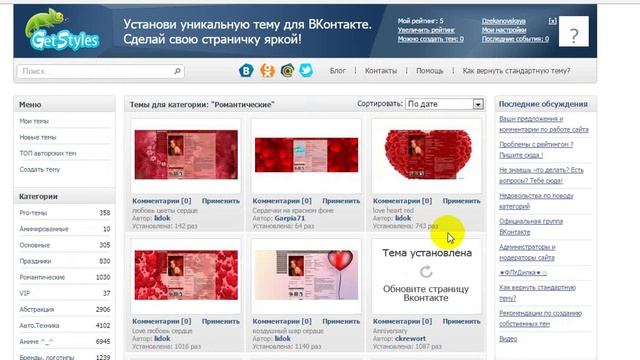Image resolution: width=640 pixels, height=360 pixels.
Task: Apply the 'Love любовь сердце' theme
Action: pyautogui.click(x=221, y=321)
